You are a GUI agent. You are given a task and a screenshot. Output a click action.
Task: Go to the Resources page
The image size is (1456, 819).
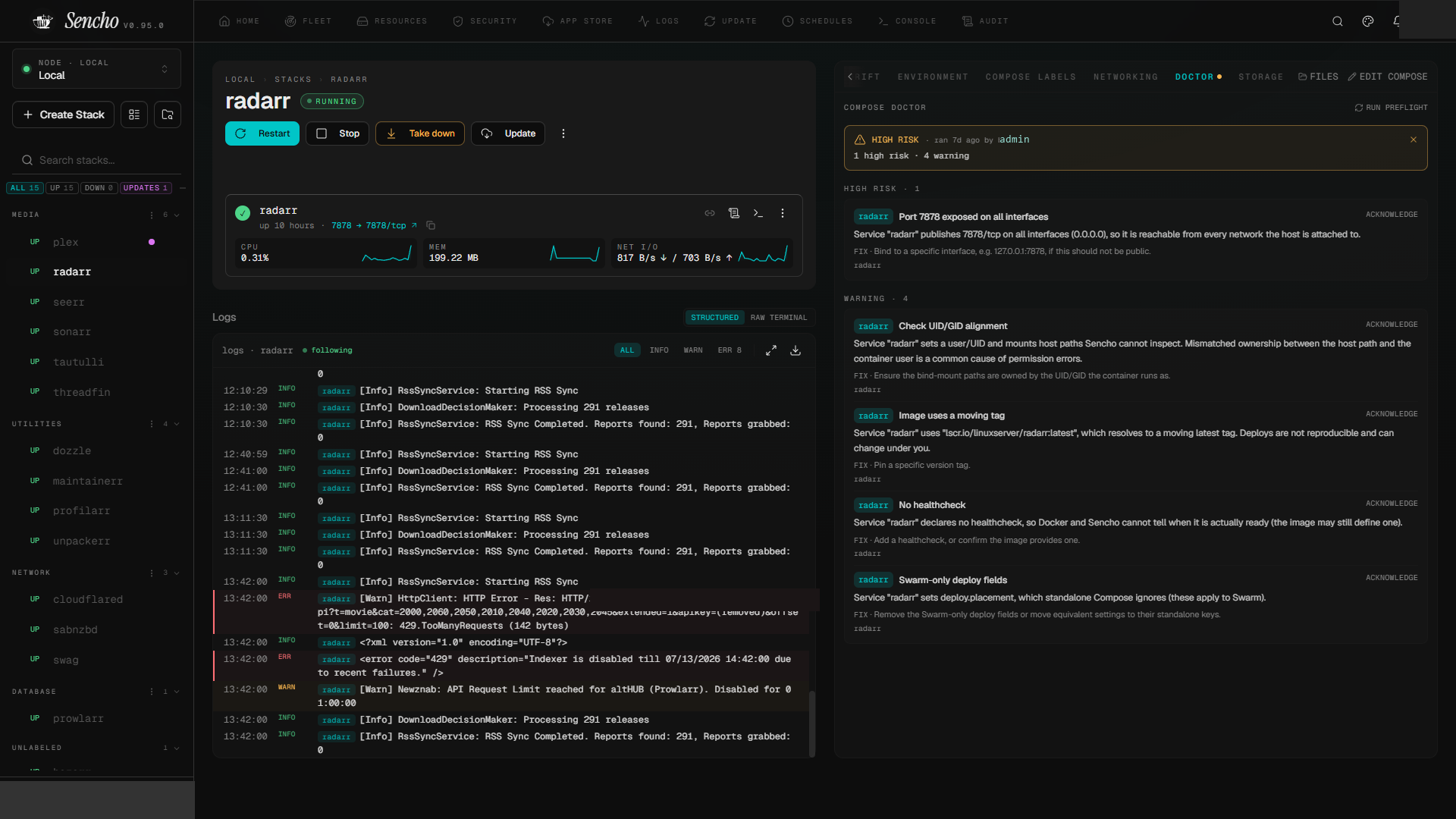pyautogui.click(x=392, y=21)
